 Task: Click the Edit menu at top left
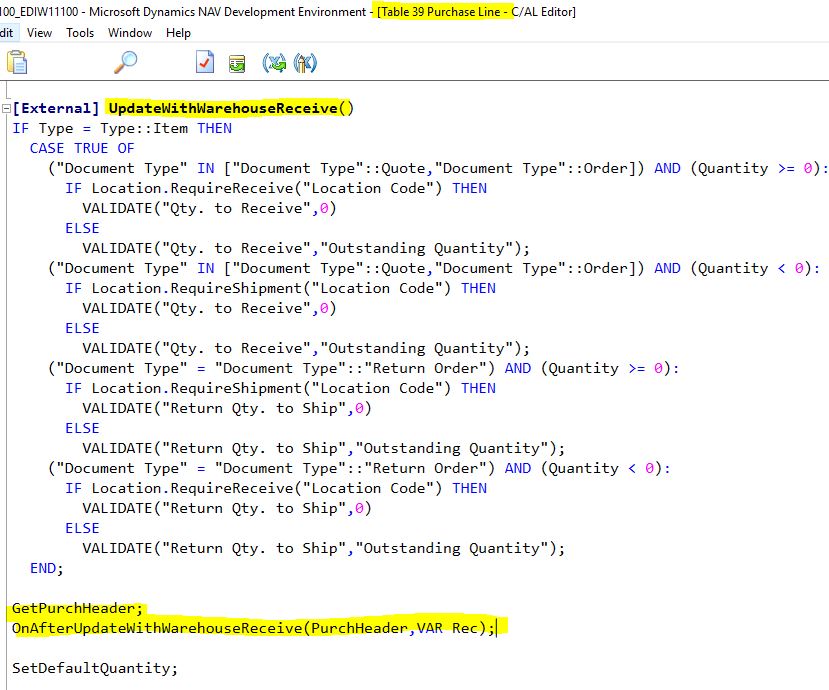(x=8, y=32)
